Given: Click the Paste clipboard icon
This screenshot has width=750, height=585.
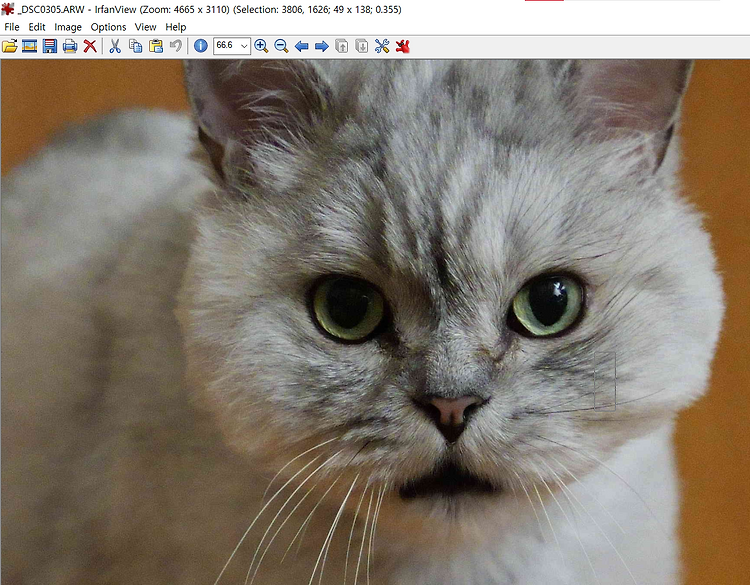Looking at the screenshot, I should pos(156,46).
